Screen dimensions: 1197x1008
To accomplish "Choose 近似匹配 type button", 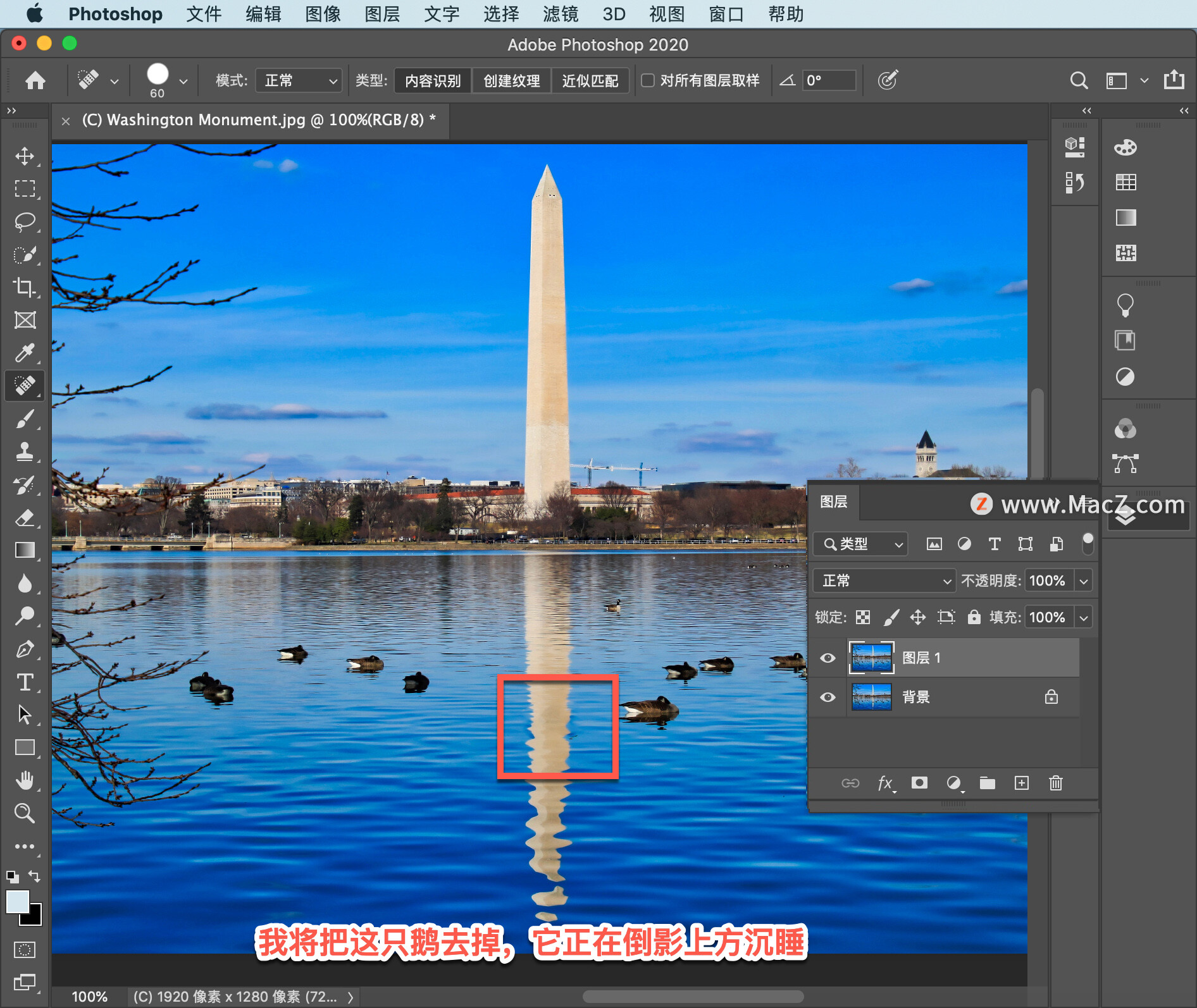I will (590, 81).
